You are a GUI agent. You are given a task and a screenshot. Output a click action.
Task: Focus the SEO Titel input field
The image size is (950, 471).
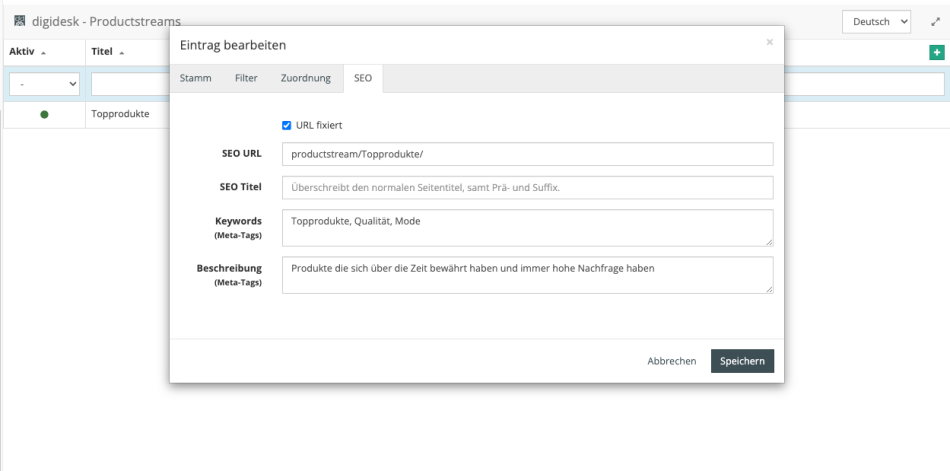[x=527, y=188]
